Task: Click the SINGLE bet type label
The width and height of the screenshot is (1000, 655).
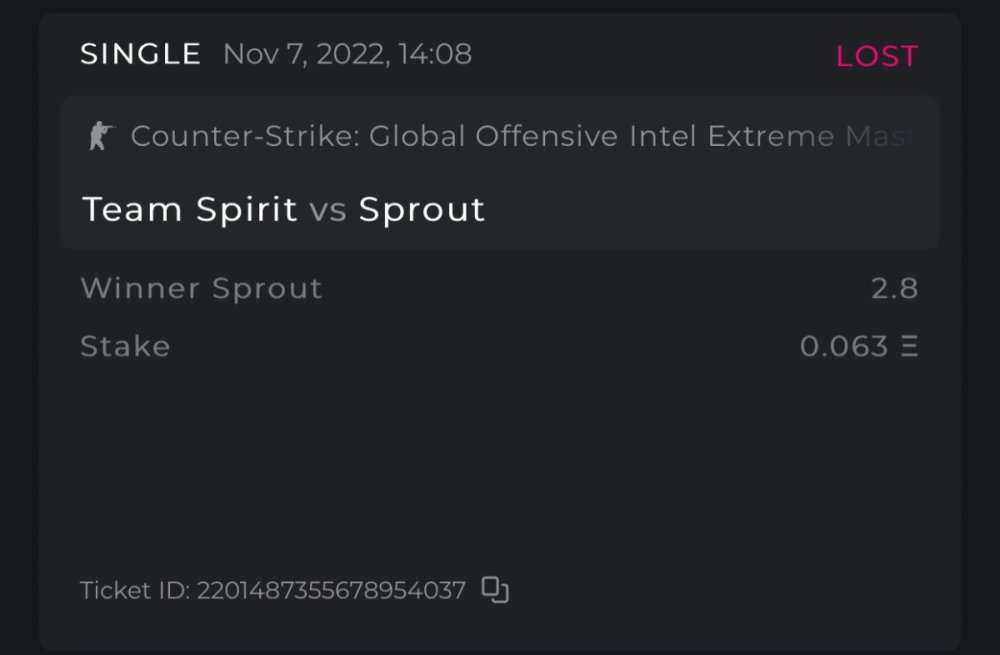Action: pos(140,54)
